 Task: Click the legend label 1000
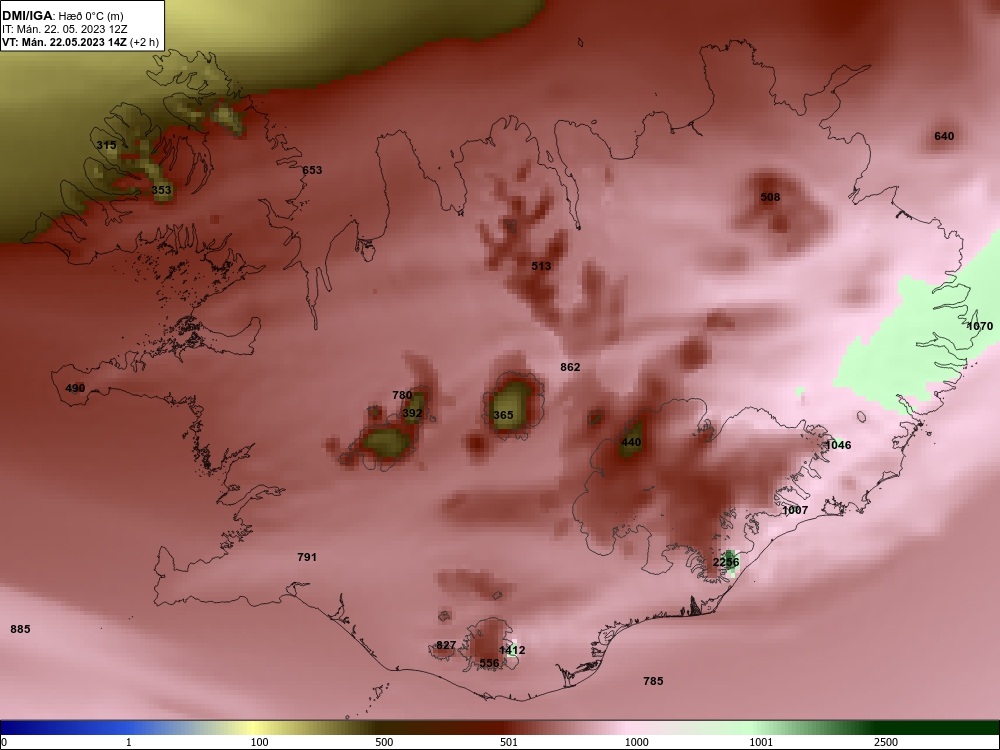pyautogui.click(x=636, y=742)
